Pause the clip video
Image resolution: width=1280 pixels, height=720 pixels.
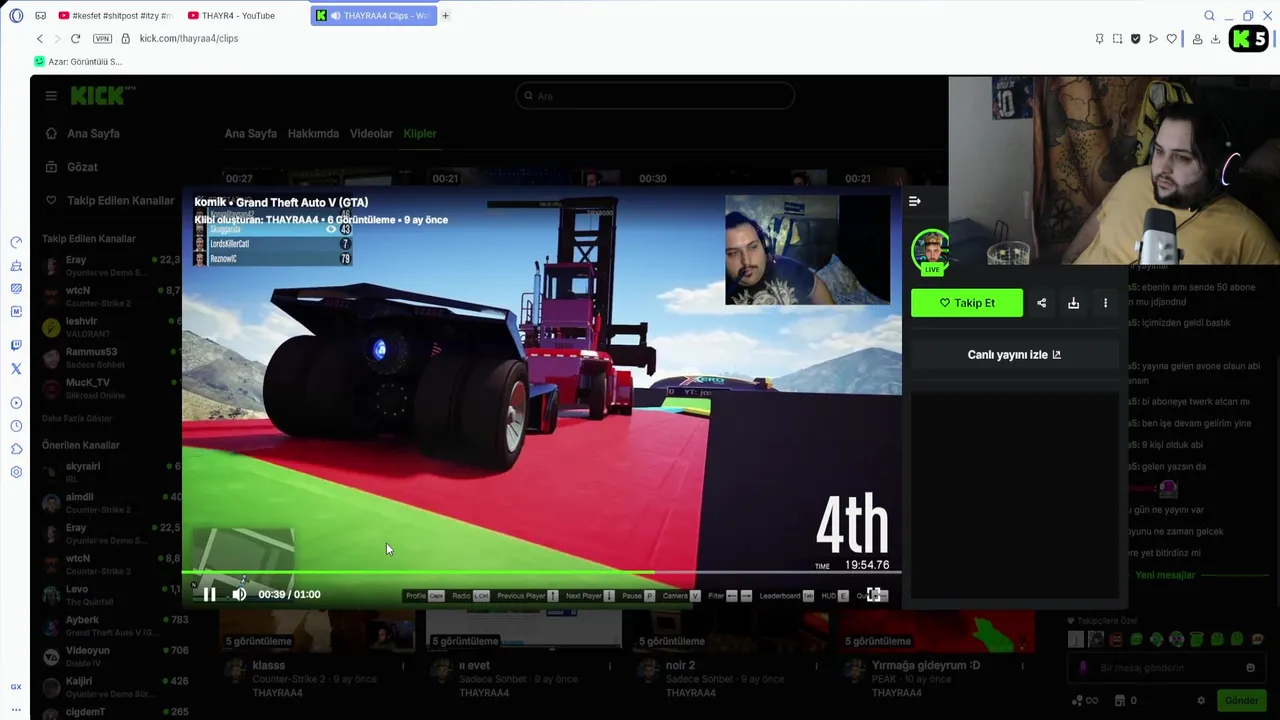[209, 594]
